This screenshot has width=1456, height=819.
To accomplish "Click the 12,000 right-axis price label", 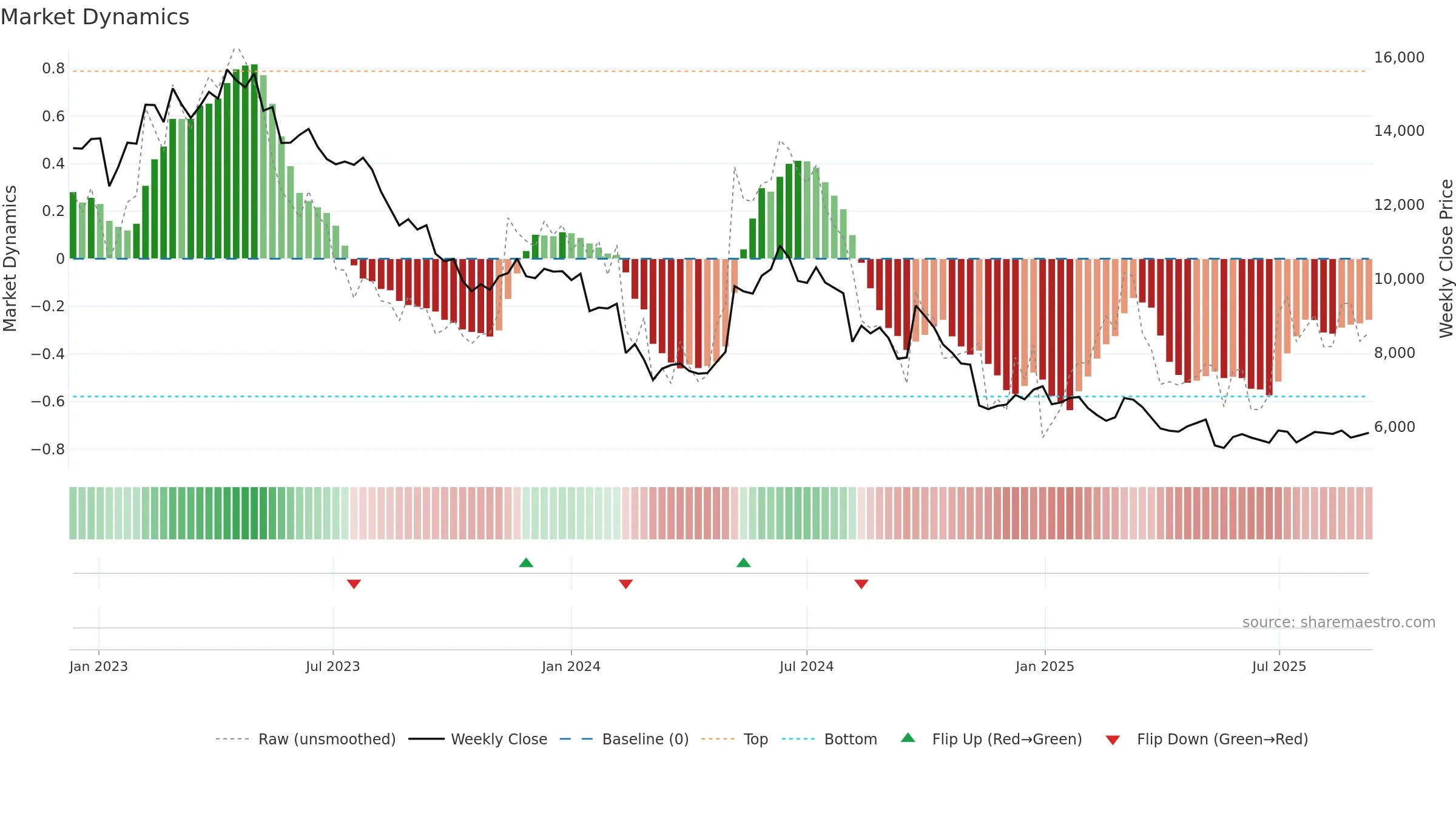I will coord(1399,205).
